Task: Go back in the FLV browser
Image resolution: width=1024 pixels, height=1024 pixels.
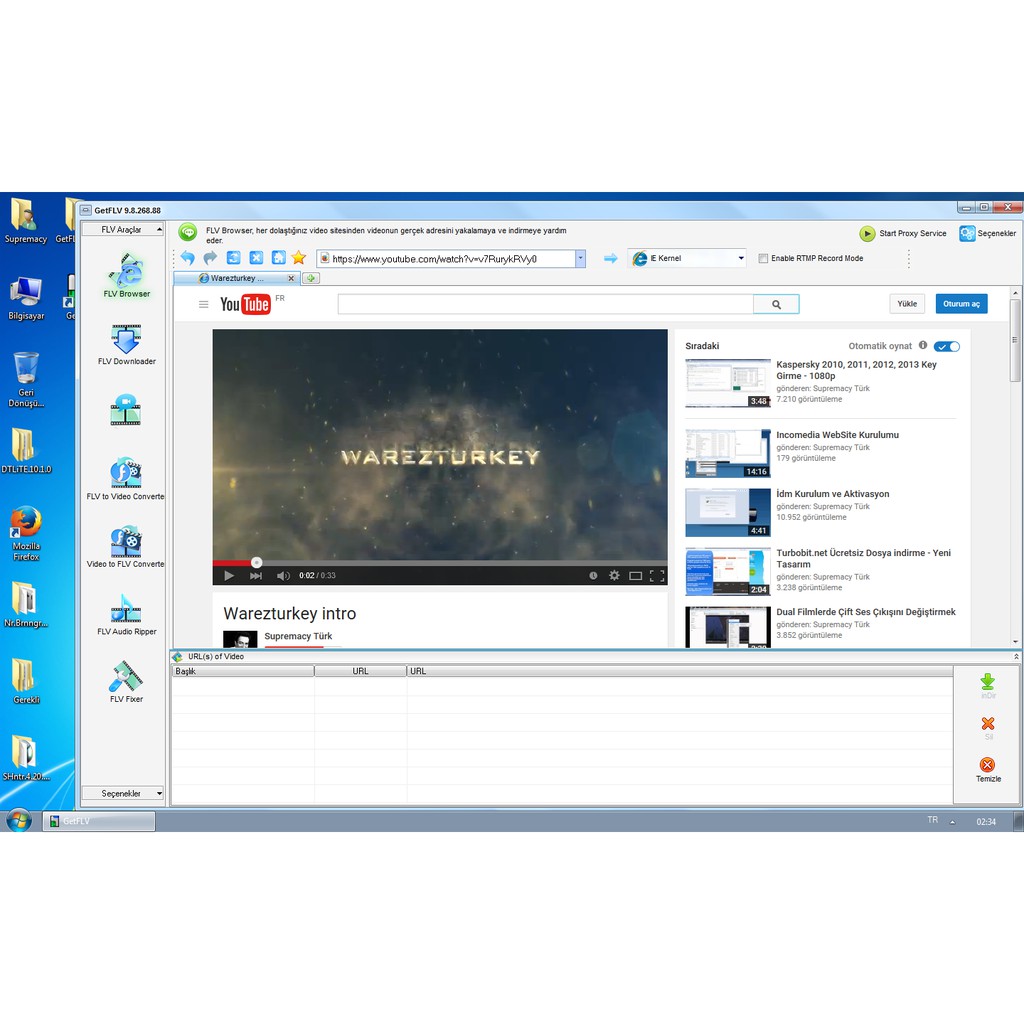Action: [x=187, y=258]
